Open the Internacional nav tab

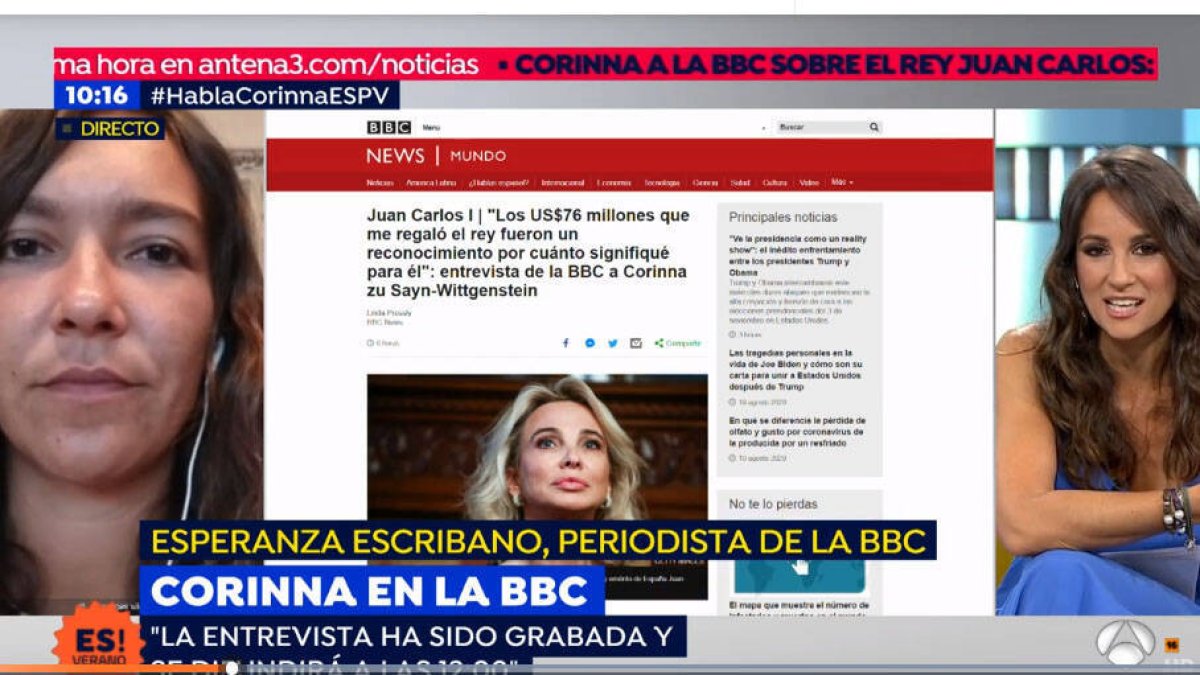coord(563,183)
